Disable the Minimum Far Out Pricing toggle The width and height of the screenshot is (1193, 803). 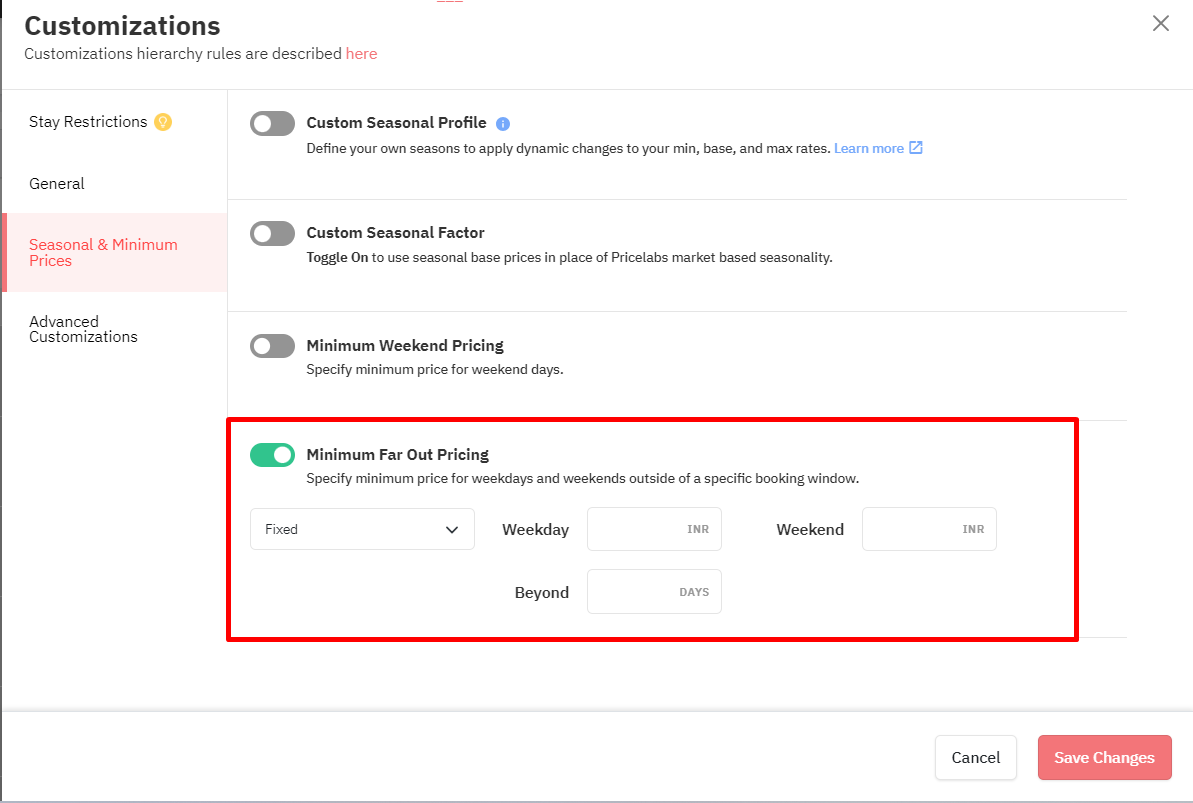[x=272, y=455]
